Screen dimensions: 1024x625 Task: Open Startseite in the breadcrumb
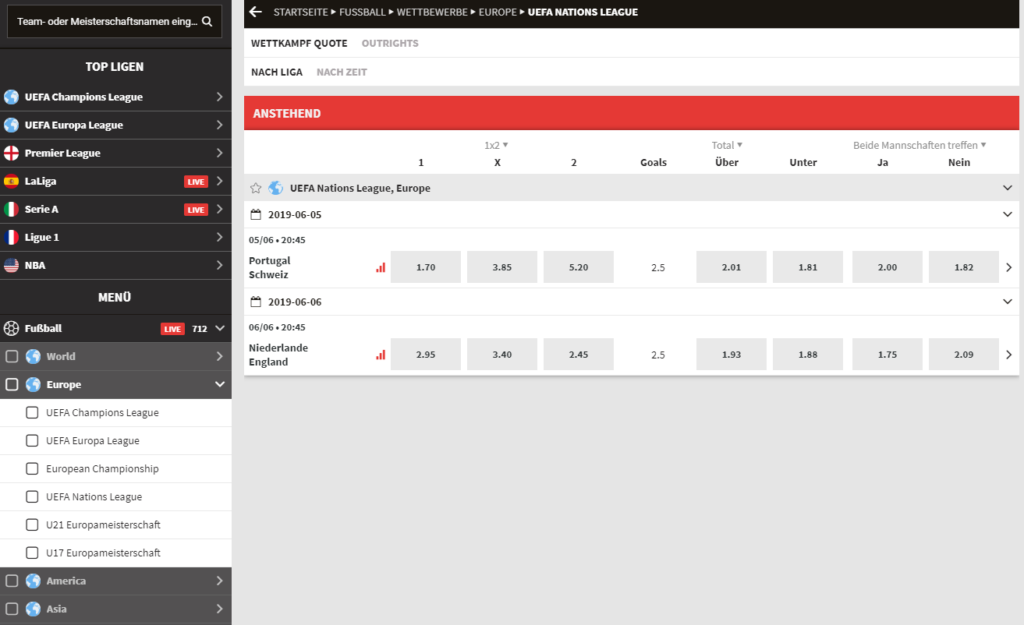[301, 12]
